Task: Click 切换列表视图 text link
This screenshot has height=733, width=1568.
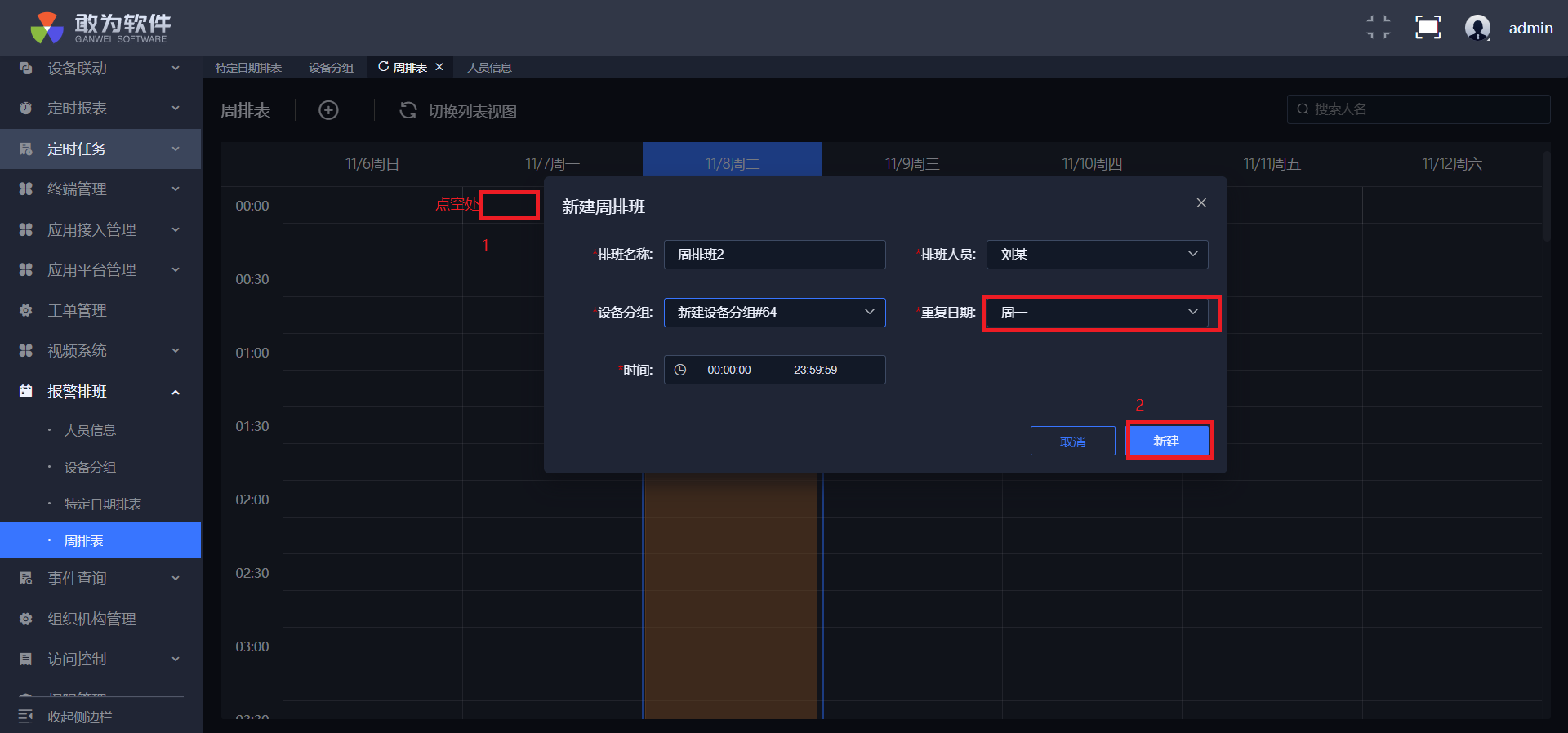Action: point(472,111)
